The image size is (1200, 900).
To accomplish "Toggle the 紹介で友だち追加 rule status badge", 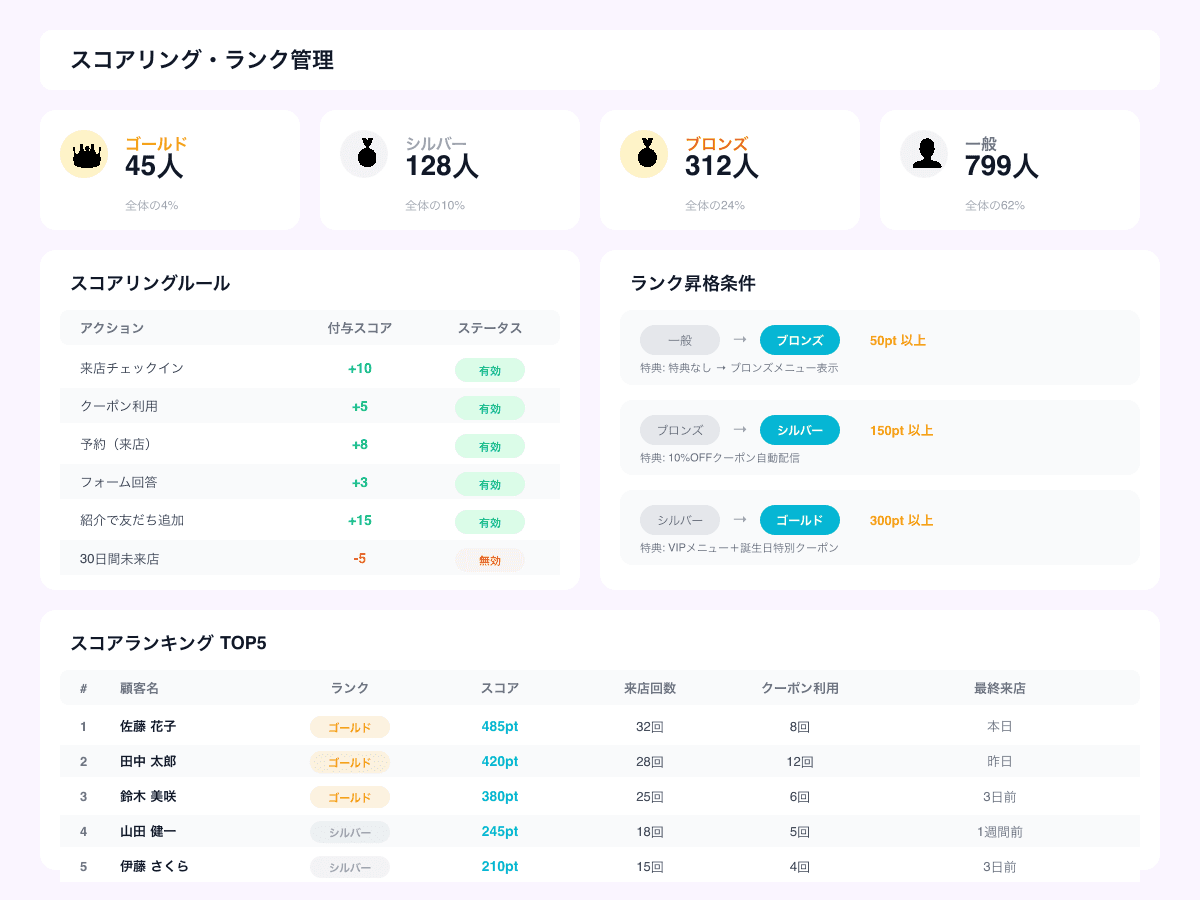I will [490, 522].
